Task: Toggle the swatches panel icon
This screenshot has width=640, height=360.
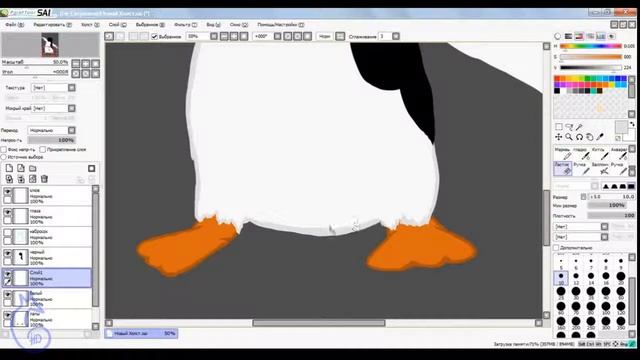Action: [600, 36]
